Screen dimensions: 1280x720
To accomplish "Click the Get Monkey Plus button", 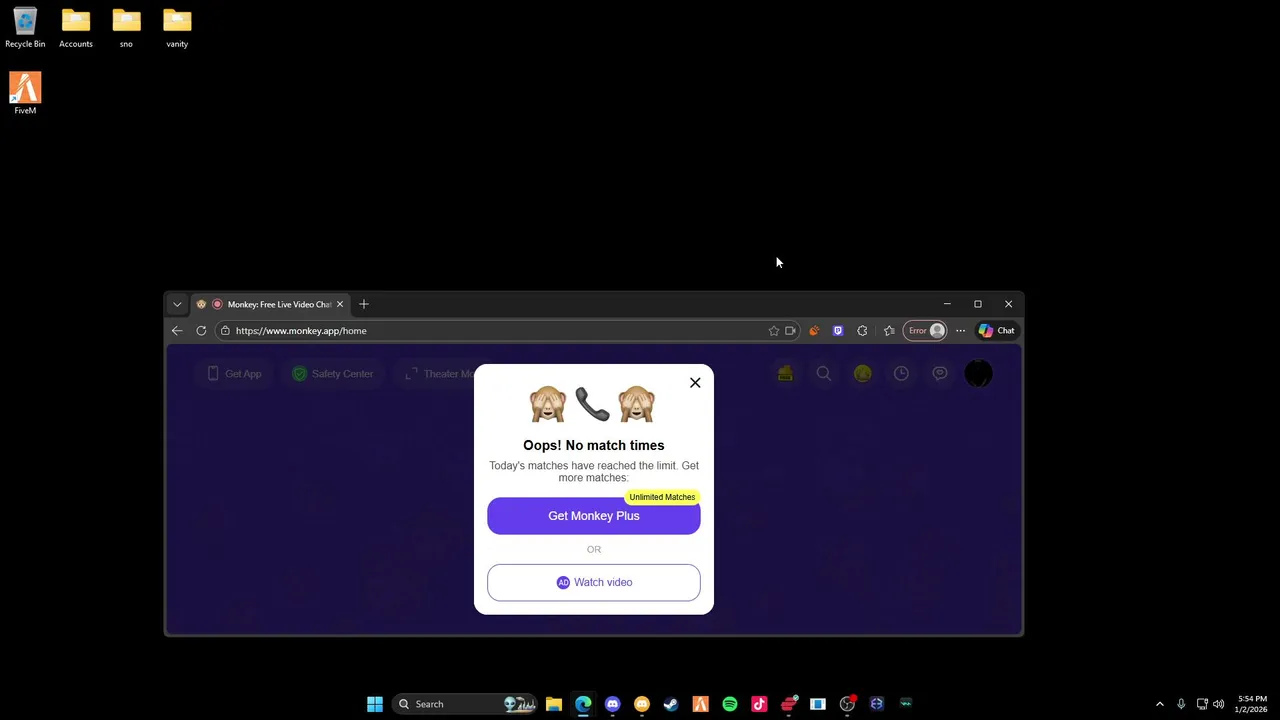I will tap(594, 516).
